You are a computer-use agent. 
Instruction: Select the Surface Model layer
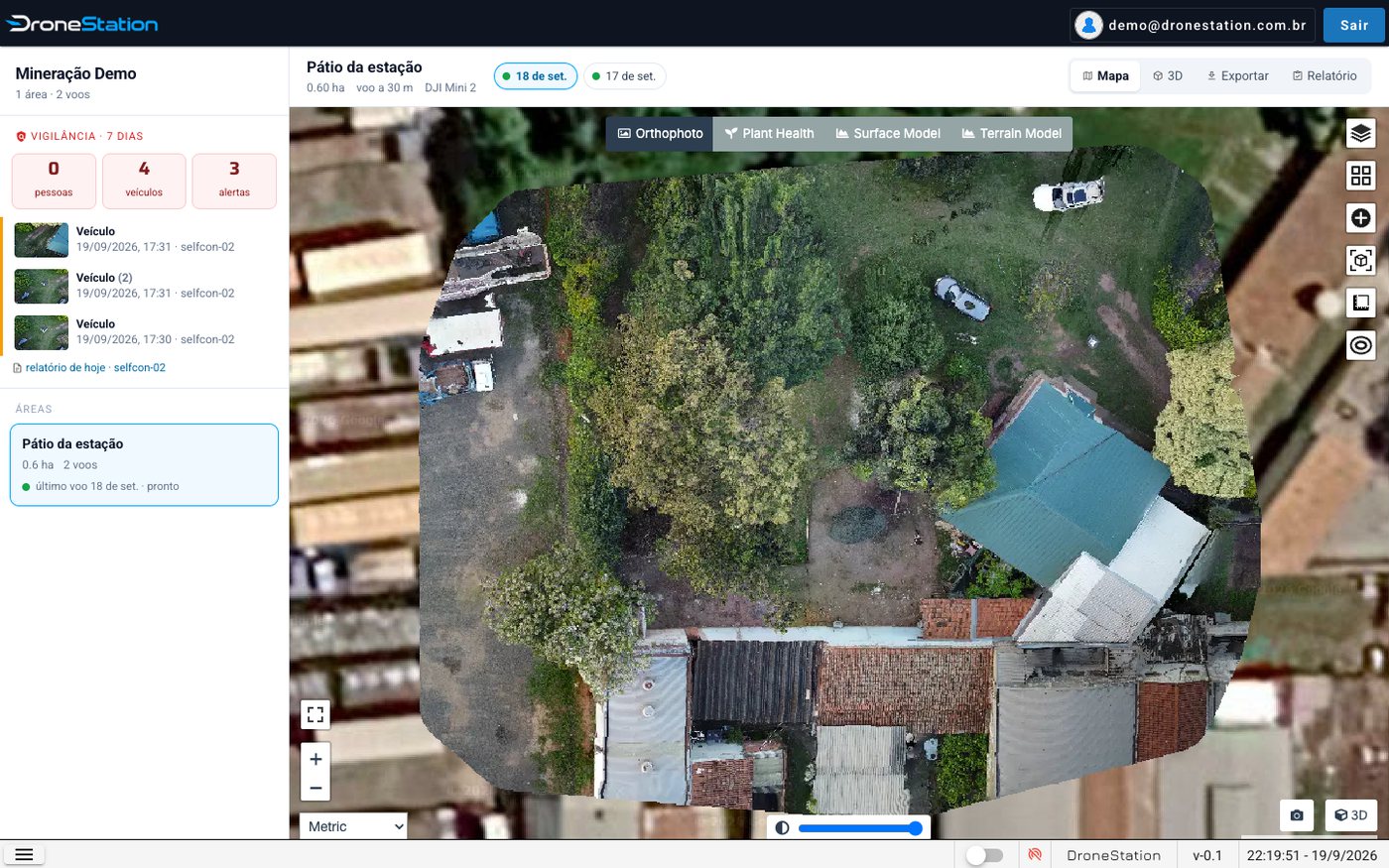click(888, 134)
